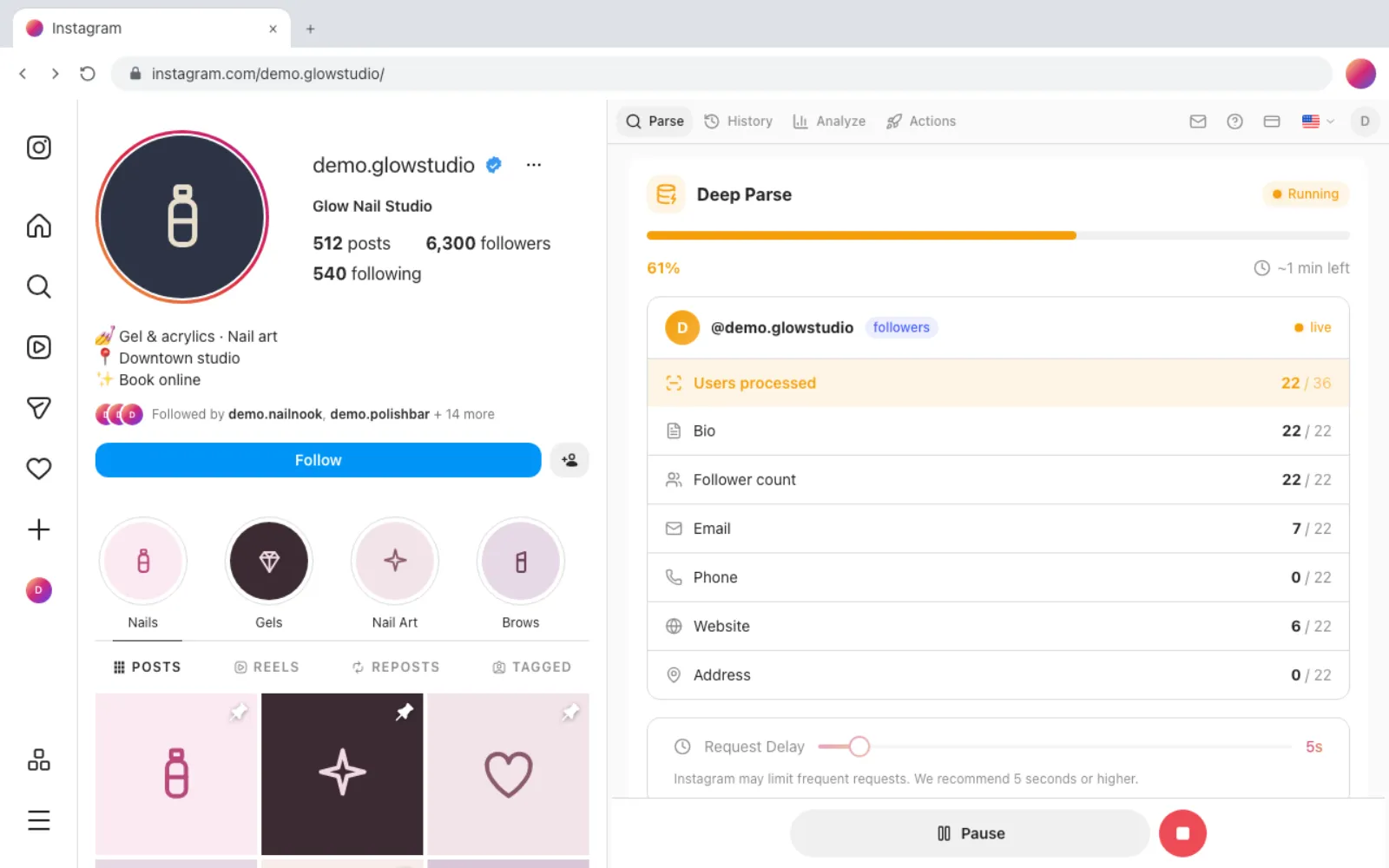Viewport: 1389px width, 868px height.
Task: Click the Users processed row
Action: [x=998, y=383]
